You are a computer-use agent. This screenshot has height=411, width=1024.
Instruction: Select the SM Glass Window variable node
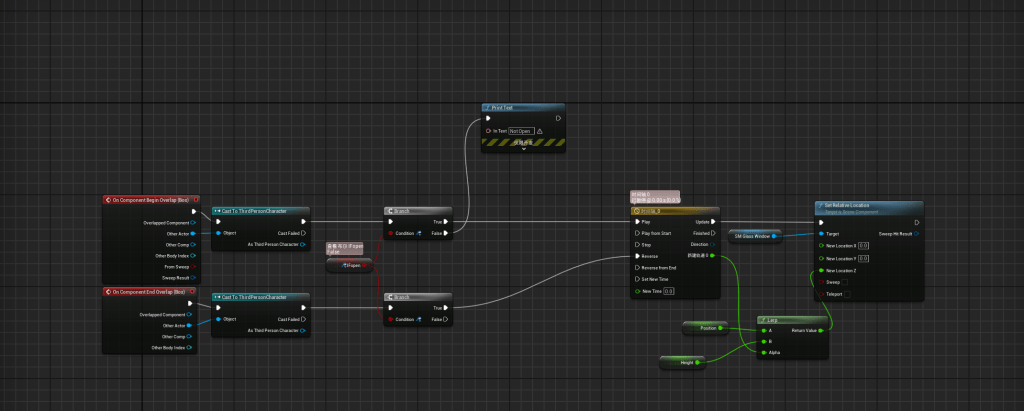(x=755, y=236)
